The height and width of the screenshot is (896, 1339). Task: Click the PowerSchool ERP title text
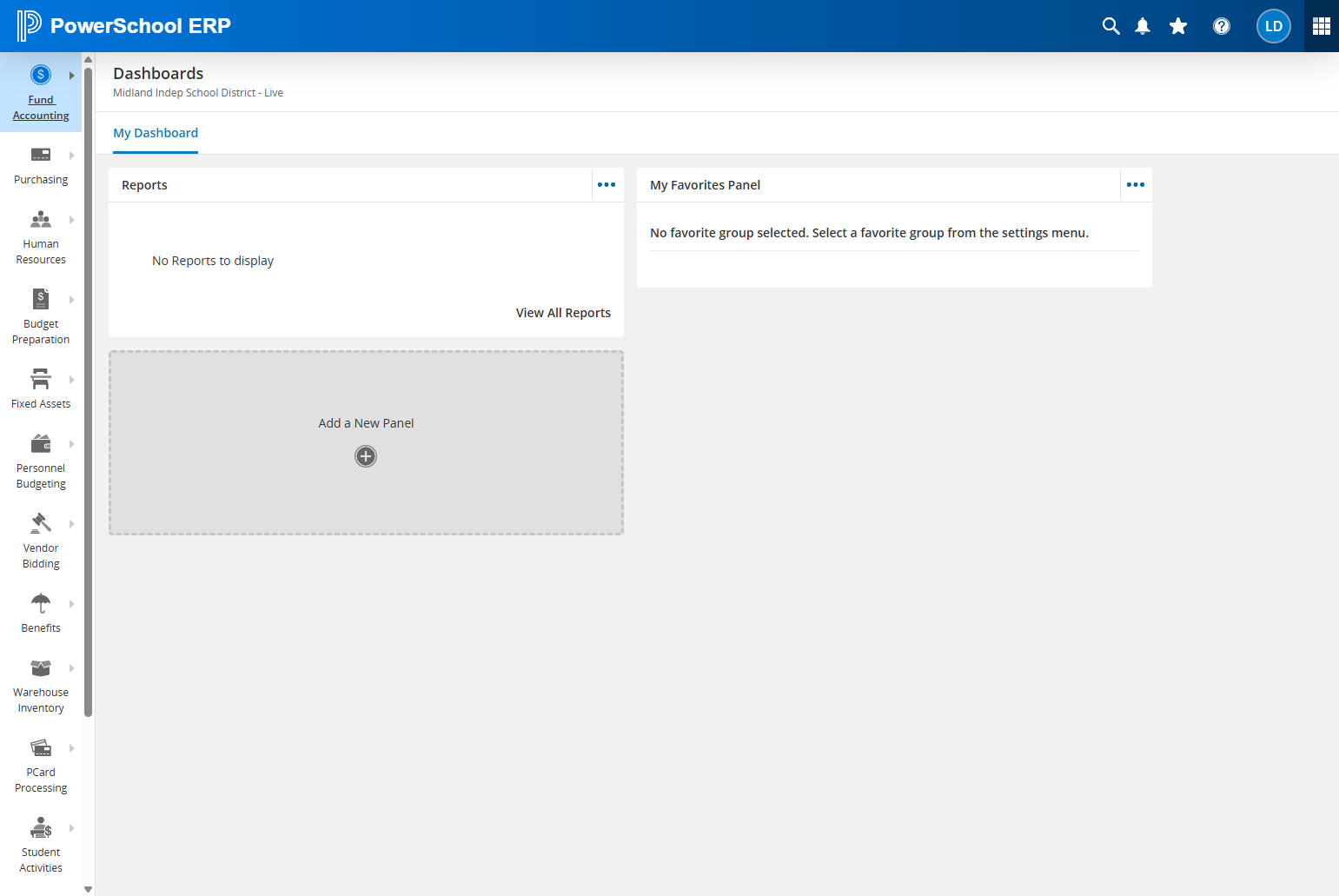[141, 26]
